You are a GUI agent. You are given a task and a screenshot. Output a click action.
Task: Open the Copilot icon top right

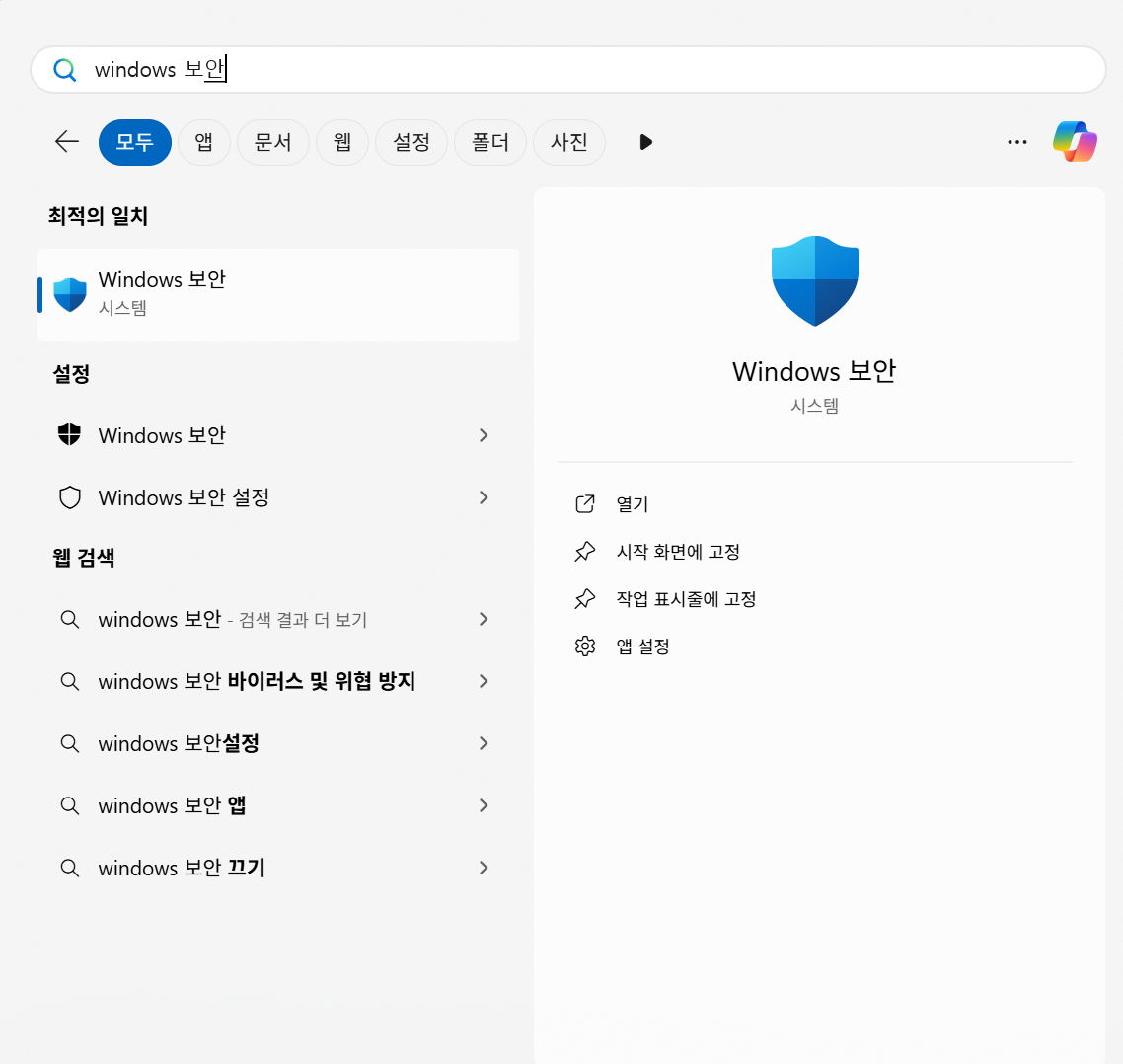point(1075,142)
